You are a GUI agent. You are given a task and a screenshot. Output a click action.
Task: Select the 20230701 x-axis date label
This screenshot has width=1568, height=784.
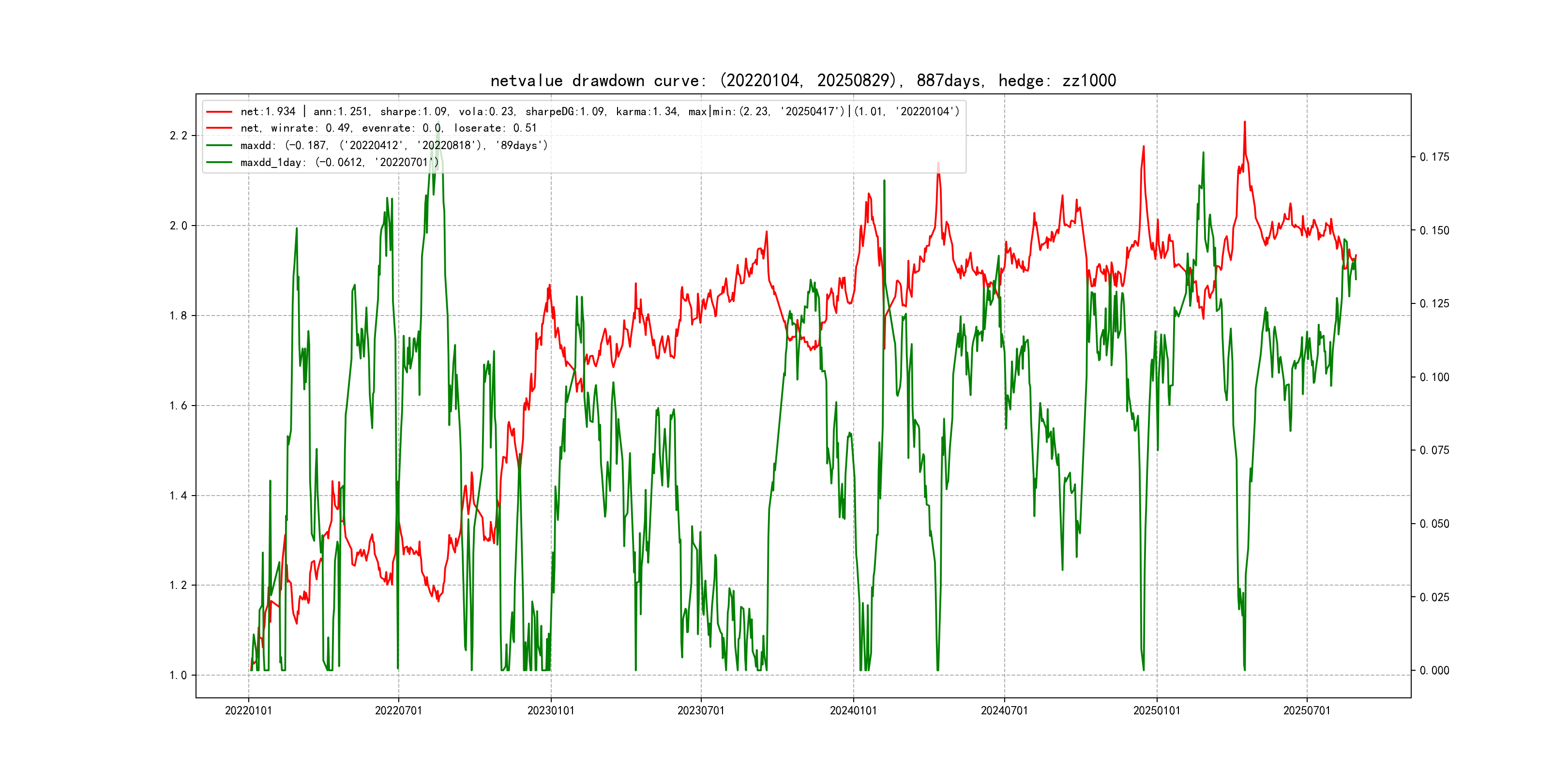coord(701,711)
